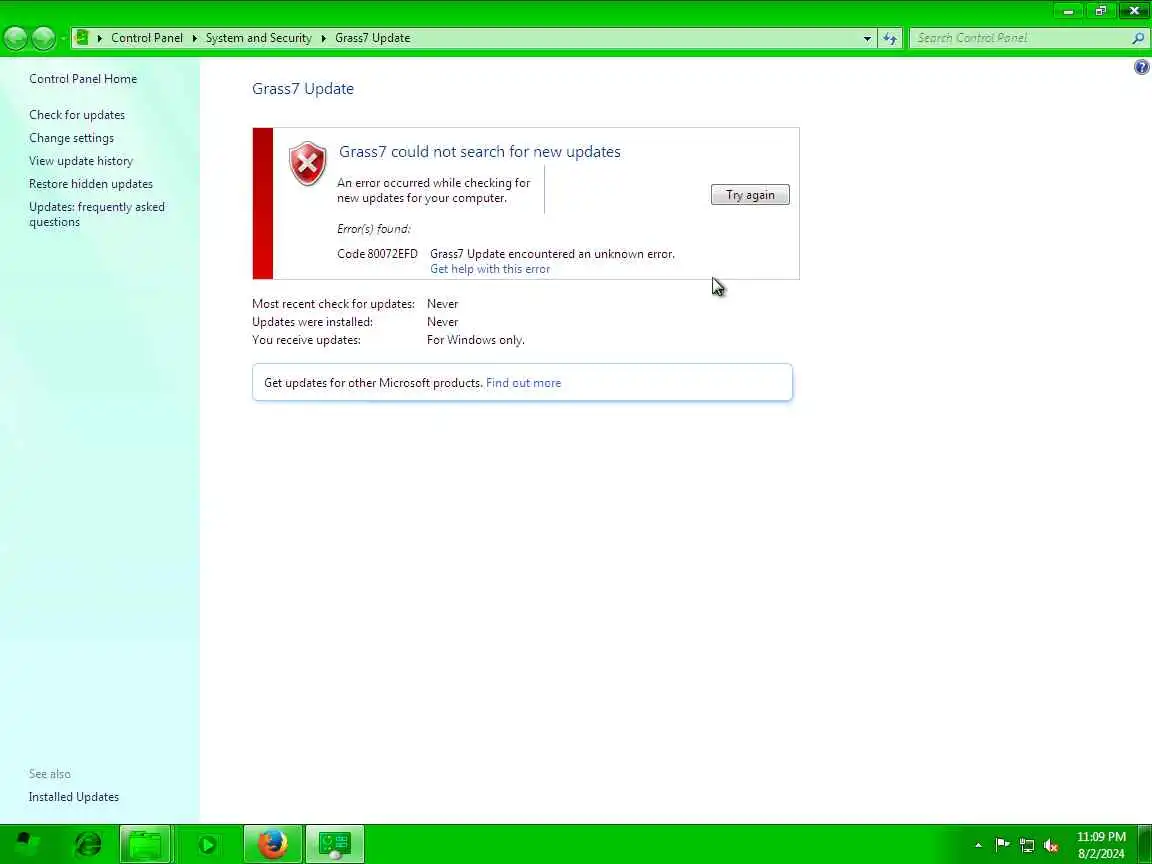The height and width of the screenshot is (864, 1152).
Task: Click the Control Panel icon in address bar
Action: click(x=82, y=37)
